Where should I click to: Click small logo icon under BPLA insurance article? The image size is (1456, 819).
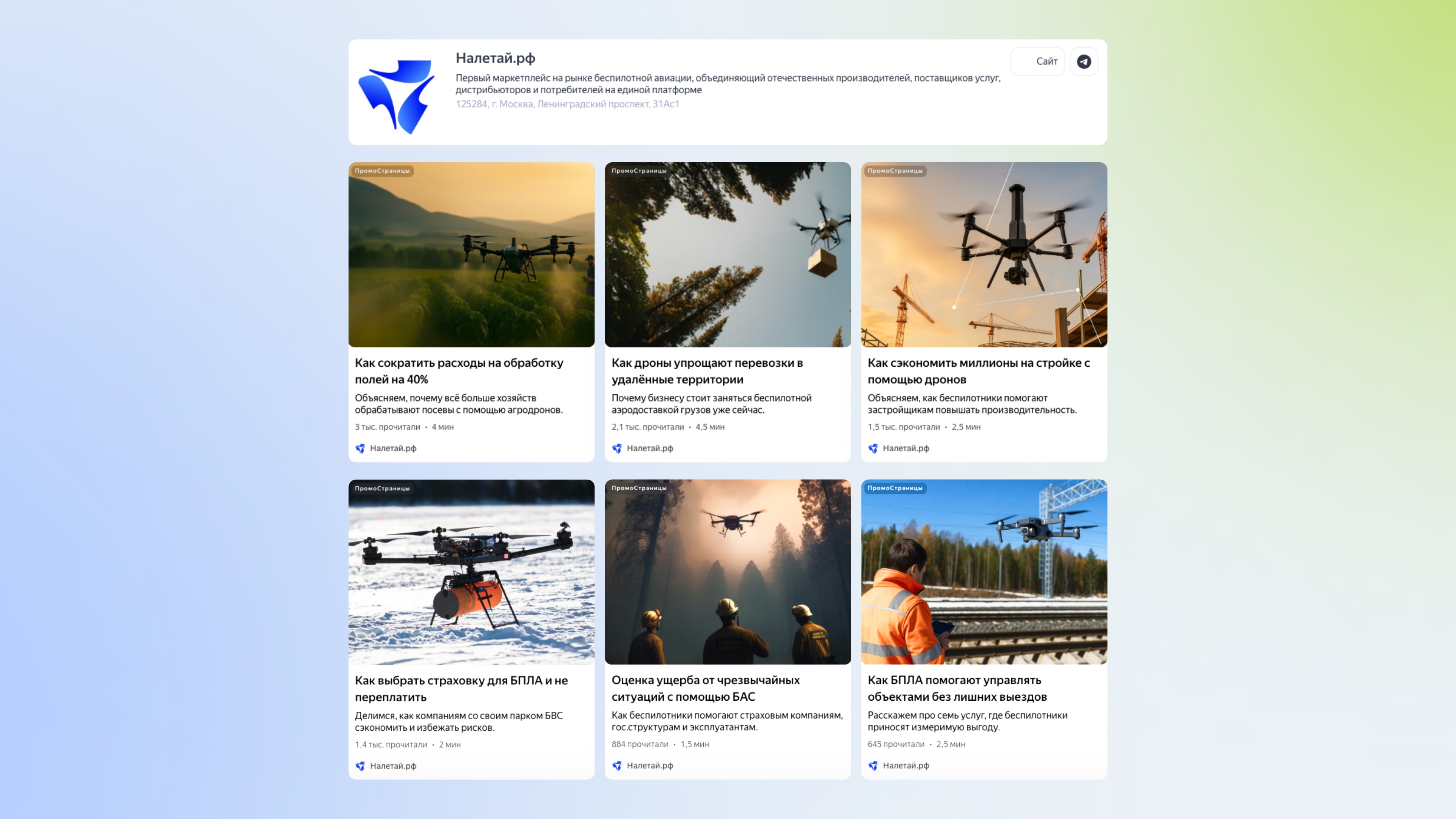(360, 766)
